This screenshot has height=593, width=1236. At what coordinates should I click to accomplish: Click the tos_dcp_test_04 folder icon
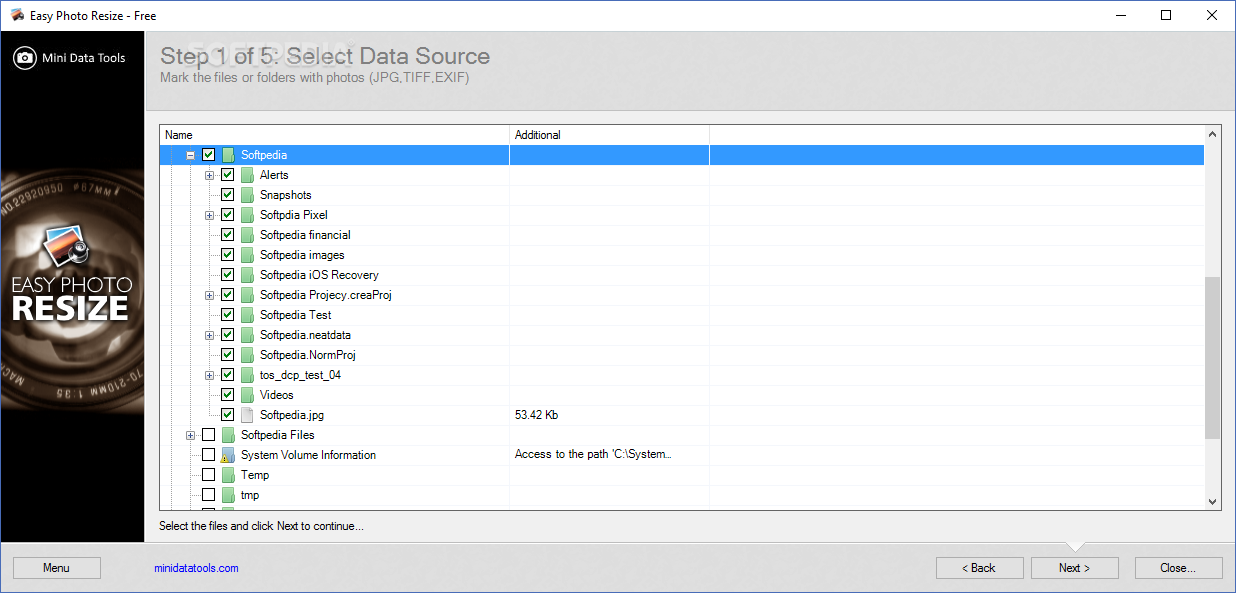247,375
